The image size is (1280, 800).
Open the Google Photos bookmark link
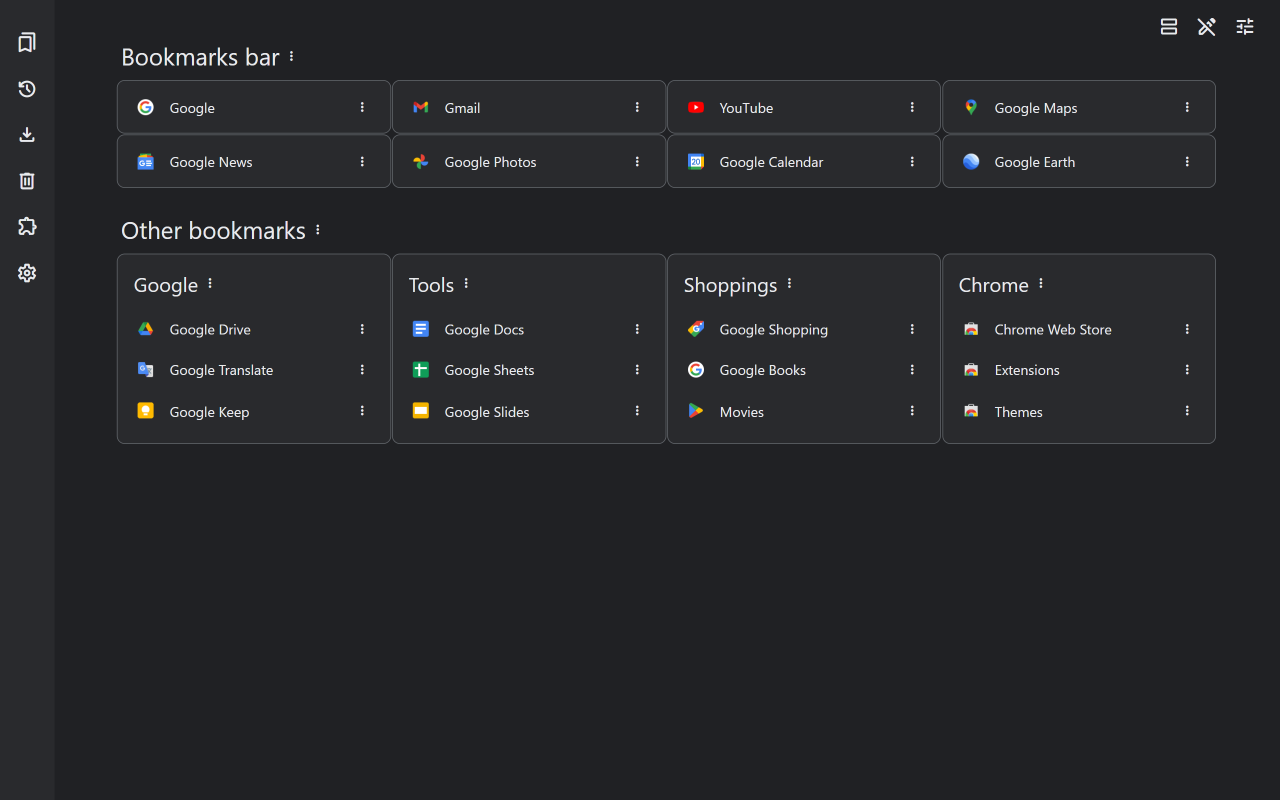pyautogui.click(x=490, y=162)
